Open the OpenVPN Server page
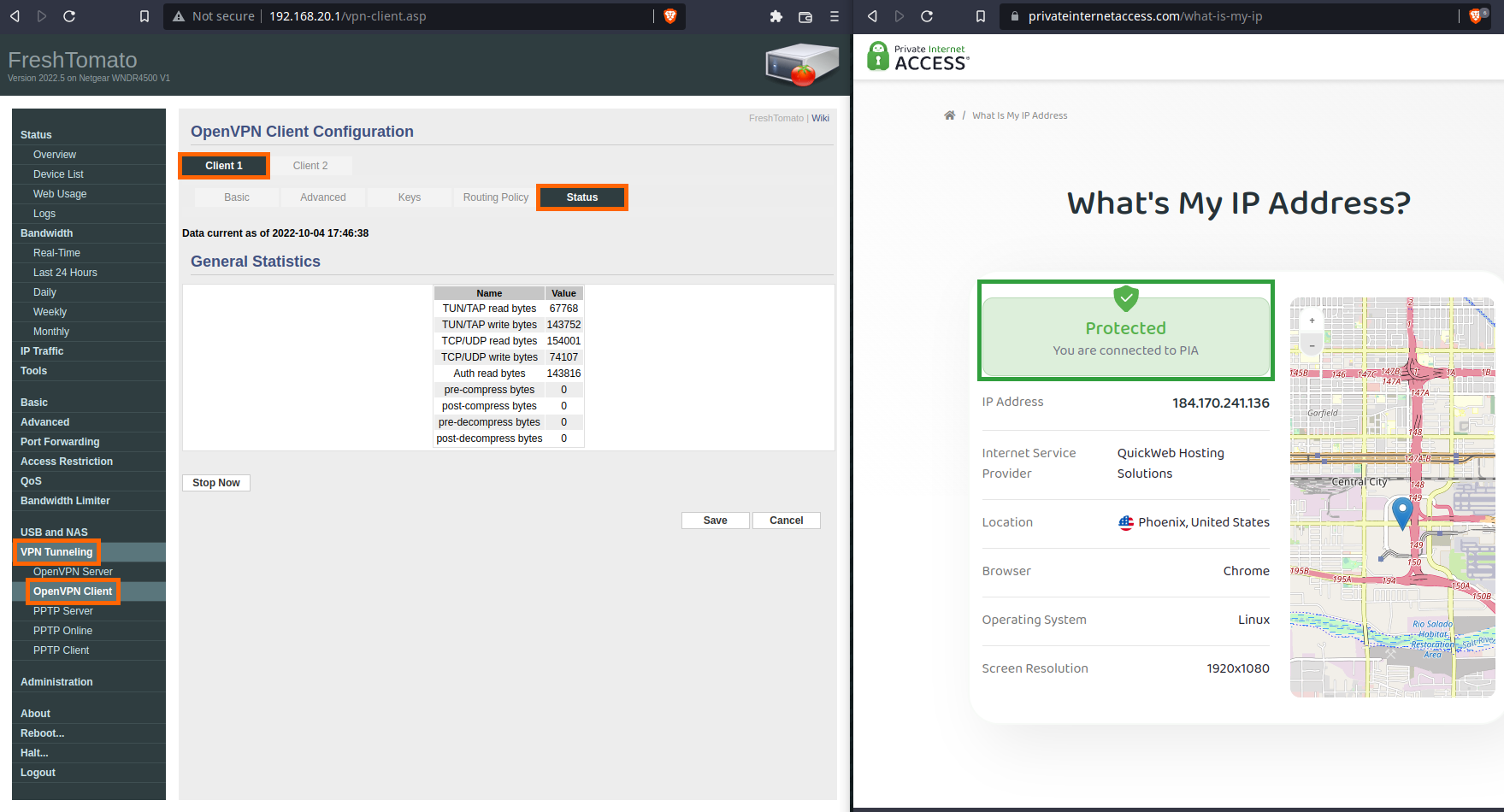Screen dimensions: 1504x812 tap(73, 572)
